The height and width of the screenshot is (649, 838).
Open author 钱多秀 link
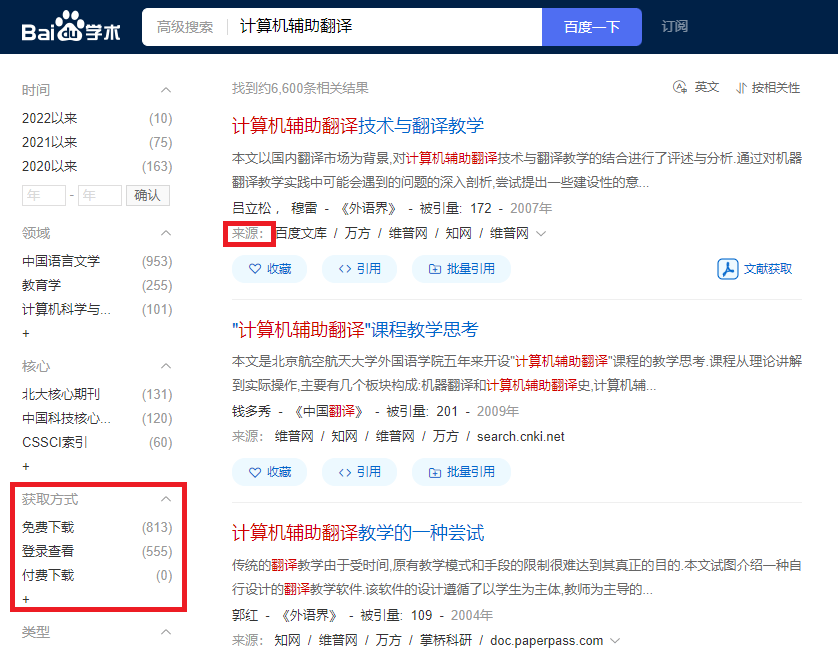251,411
